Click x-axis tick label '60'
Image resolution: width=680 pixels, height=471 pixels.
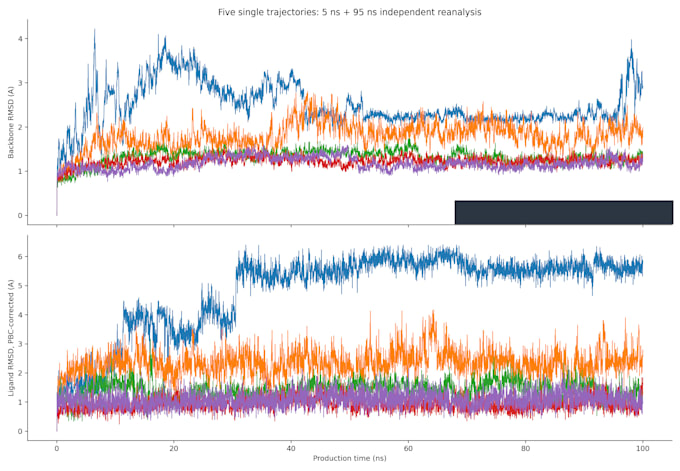tap(408, 448)
